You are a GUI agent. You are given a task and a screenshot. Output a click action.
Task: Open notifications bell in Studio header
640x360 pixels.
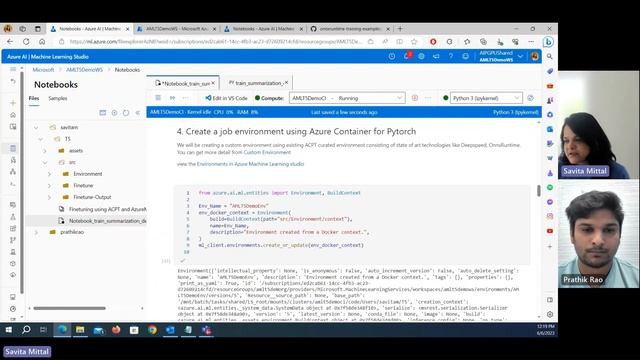[407, 56]
